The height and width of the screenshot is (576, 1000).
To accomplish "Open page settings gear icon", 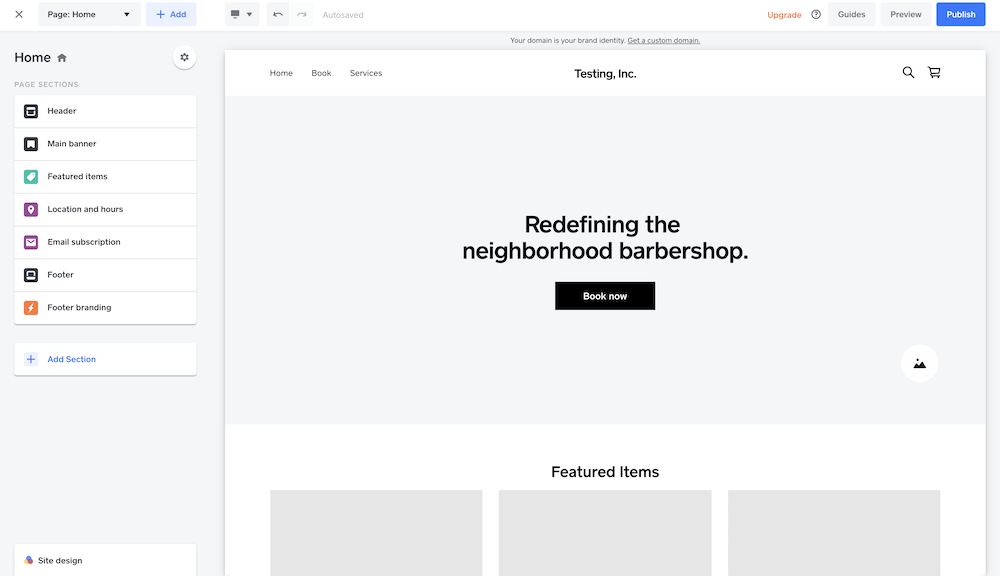I will click(x=184, y=57).
